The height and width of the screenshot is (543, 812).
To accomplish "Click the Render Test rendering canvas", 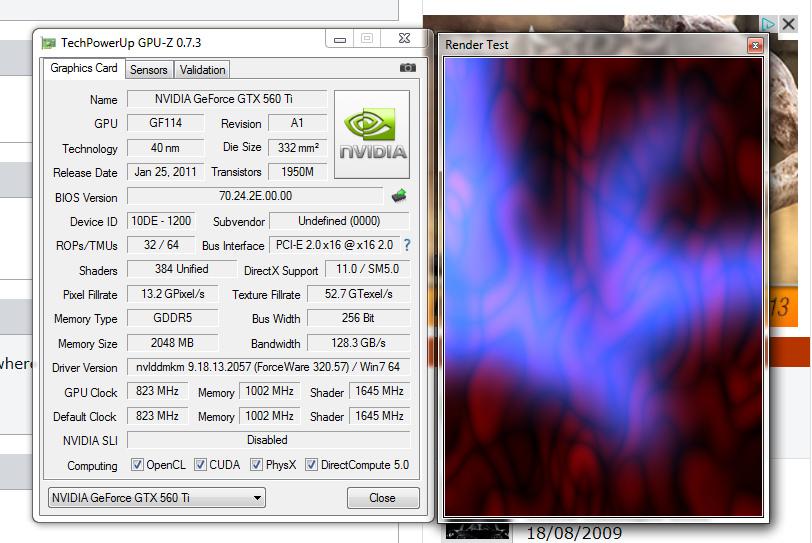I will pos(603,287).
